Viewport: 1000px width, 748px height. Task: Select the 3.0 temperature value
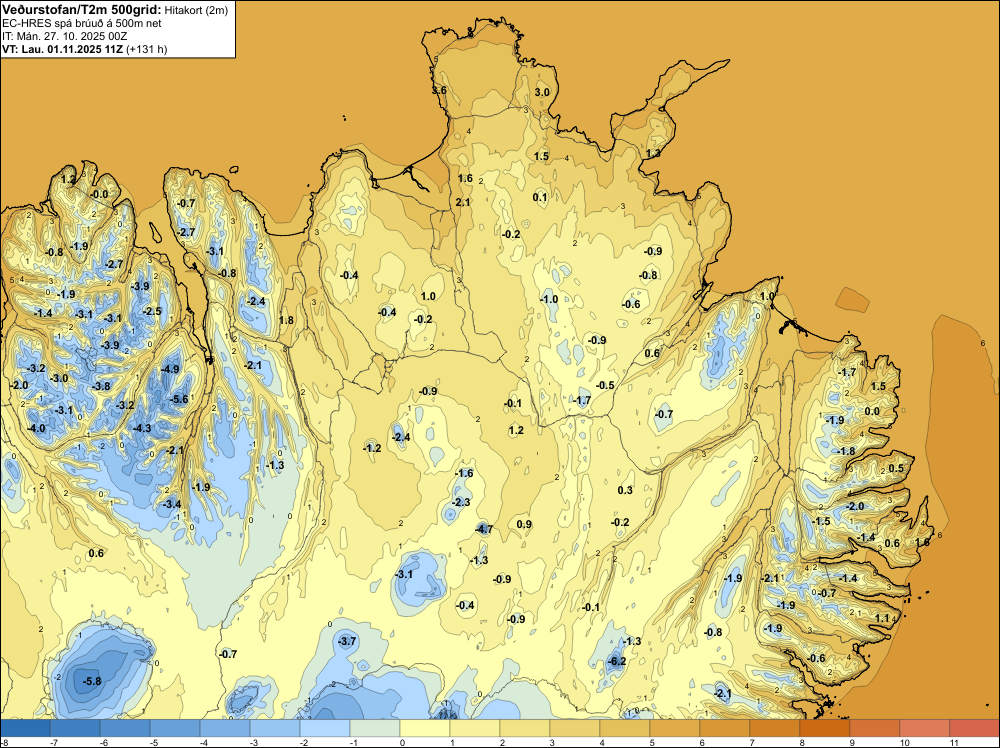click(541, 92)
